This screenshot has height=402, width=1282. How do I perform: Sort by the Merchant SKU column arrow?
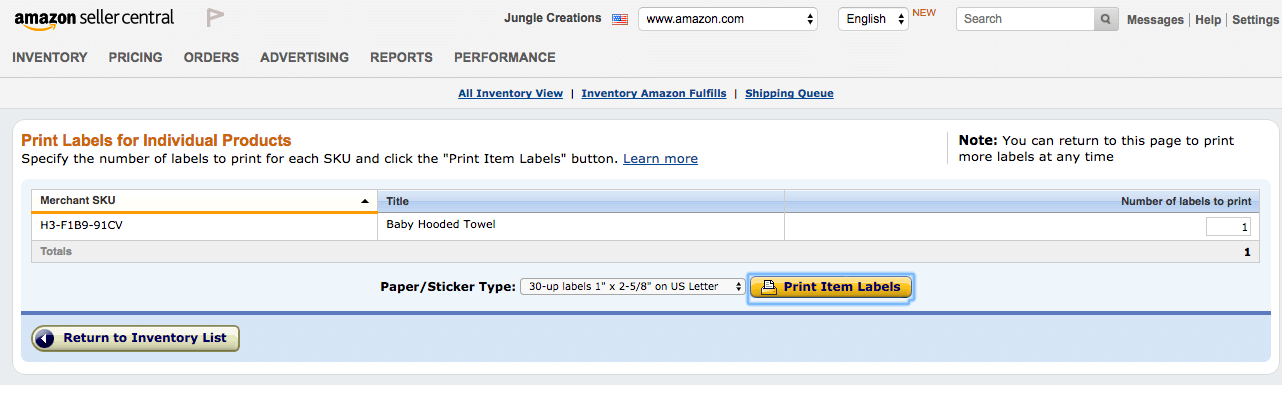[x=364, y=201]
